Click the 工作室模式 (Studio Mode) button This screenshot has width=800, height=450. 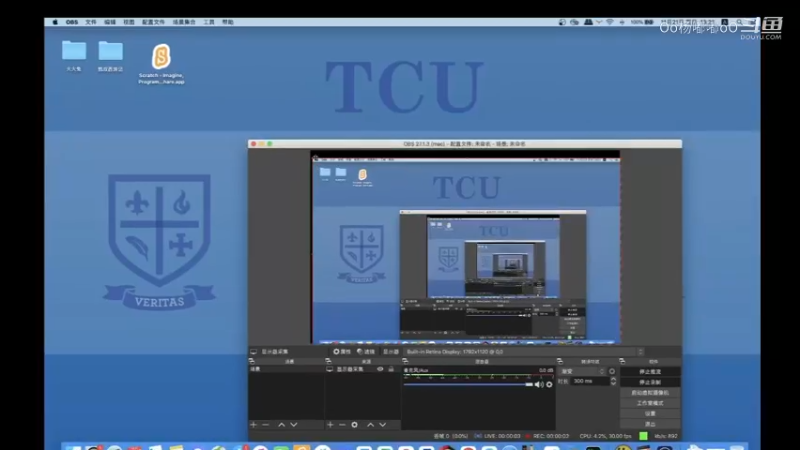(x=650, y=403)
